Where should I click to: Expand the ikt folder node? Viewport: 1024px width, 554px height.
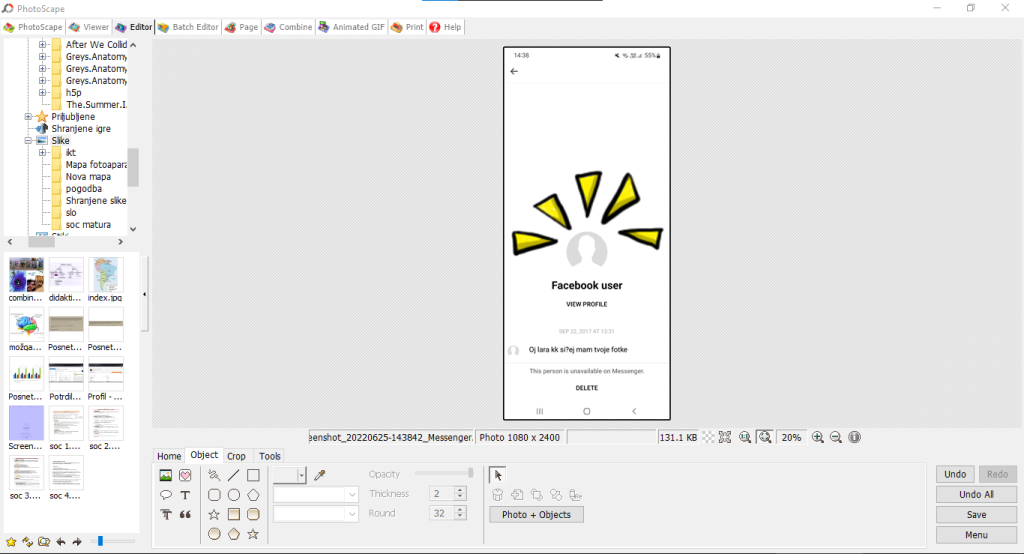42,152
